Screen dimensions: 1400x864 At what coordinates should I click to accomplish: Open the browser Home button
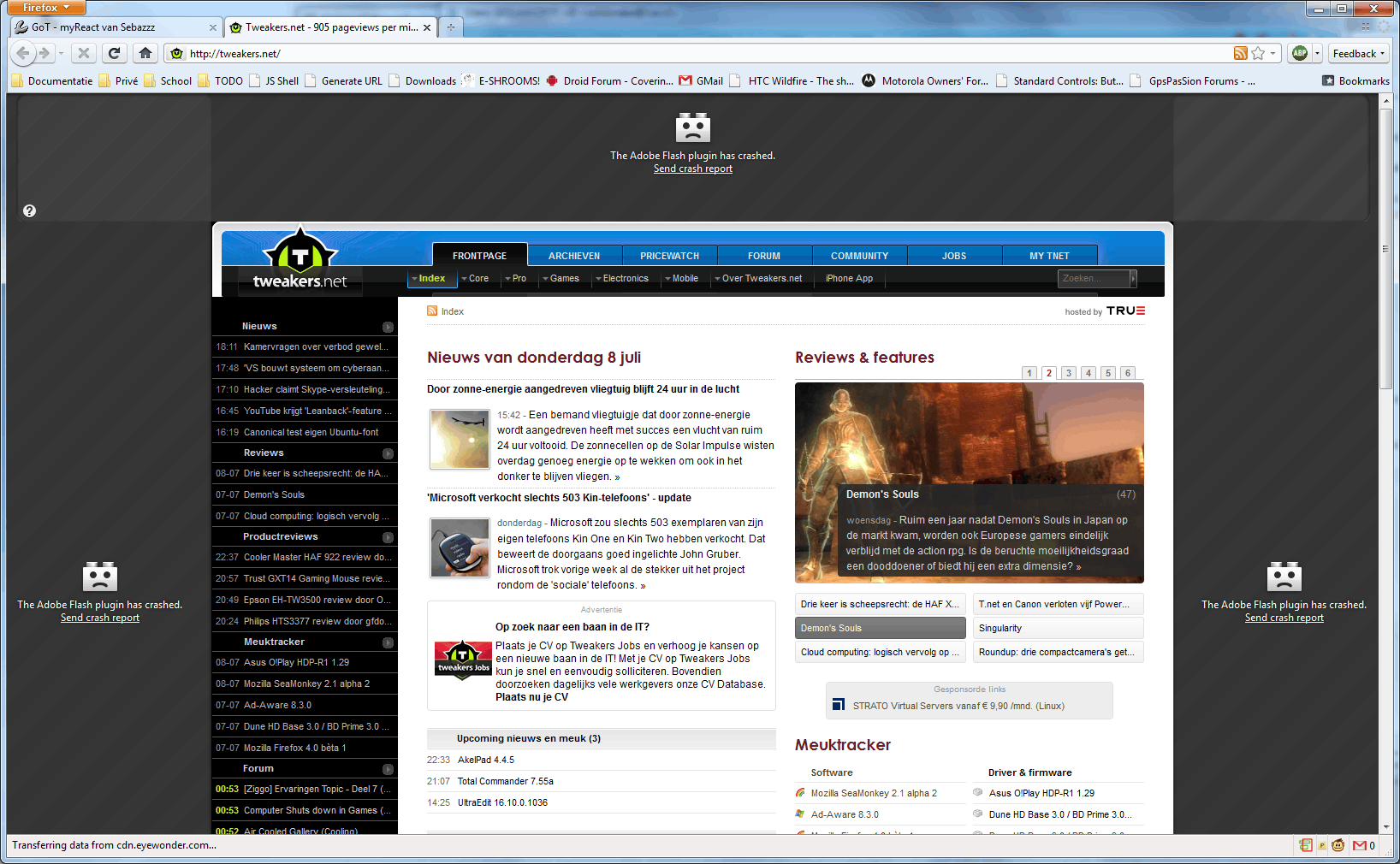145,53
